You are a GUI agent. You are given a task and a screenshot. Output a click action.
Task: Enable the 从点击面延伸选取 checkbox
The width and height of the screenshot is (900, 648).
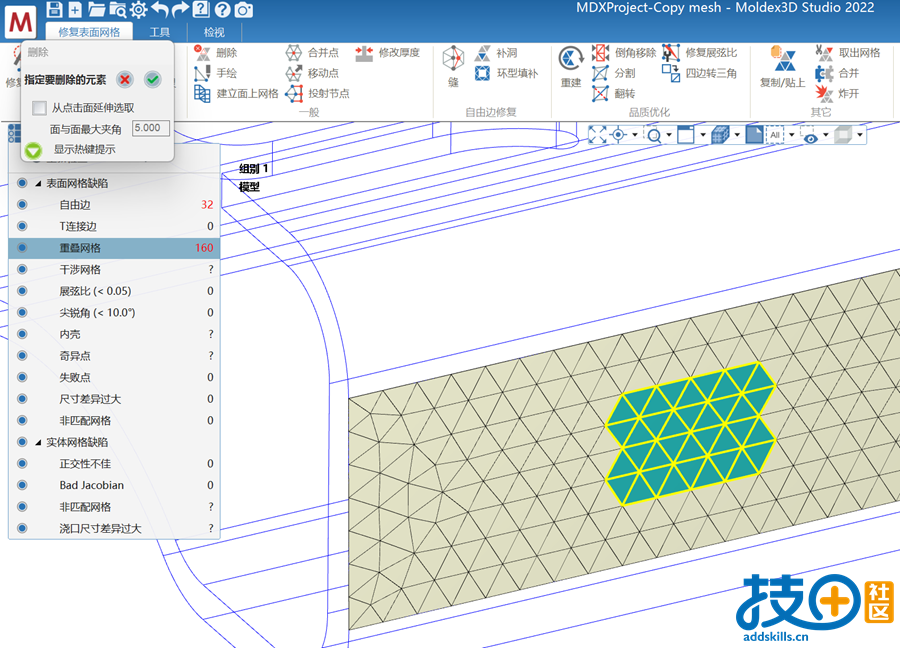point(40,108)
